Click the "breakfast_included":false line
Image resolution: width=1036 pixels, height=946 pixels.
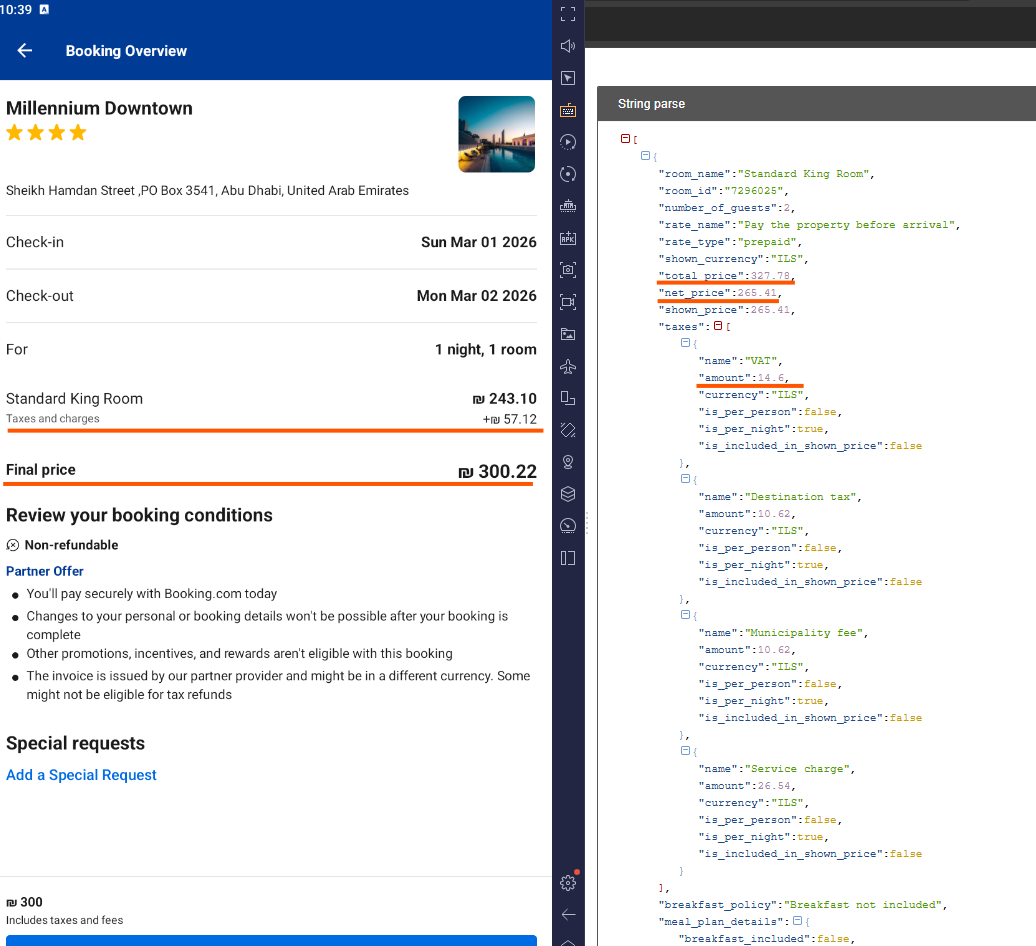[766, 939]
